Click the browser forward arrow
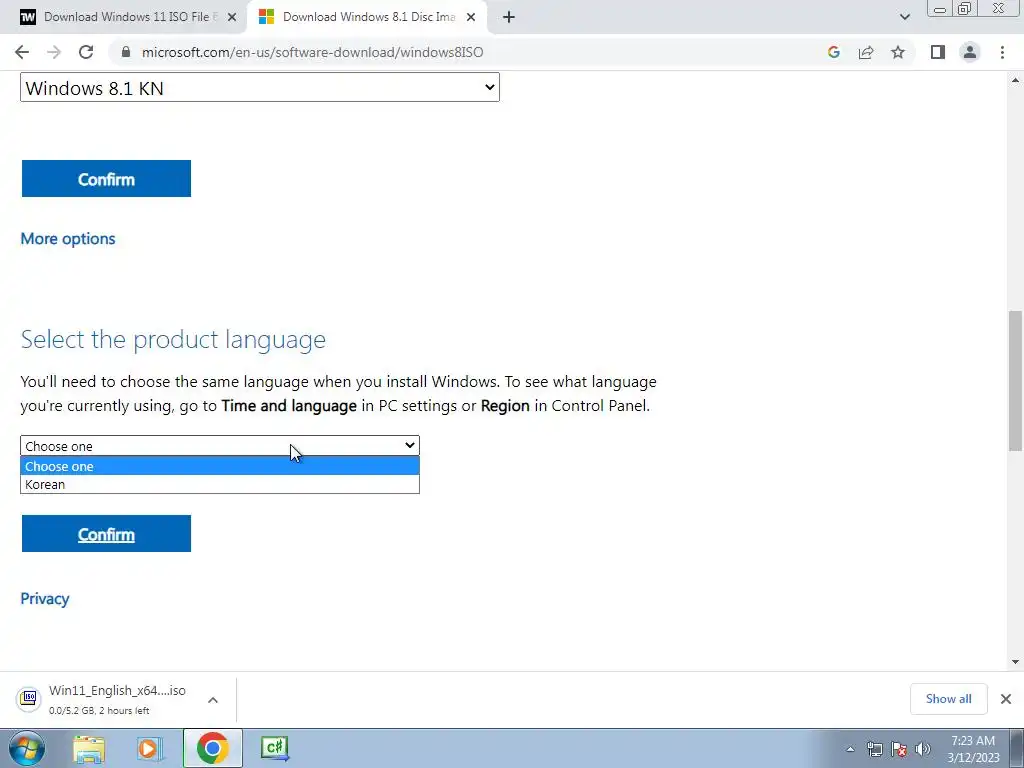 point(54,52)
